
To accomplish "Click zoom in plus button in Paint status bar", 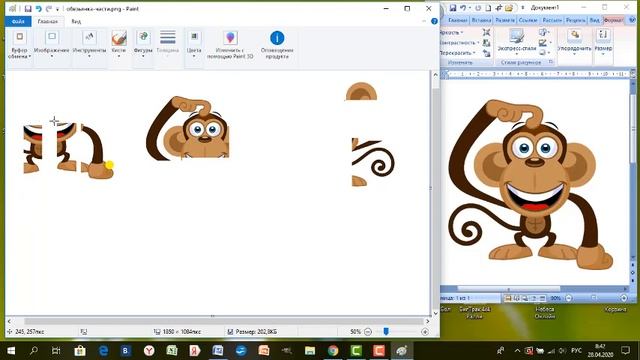I will coord(425,332).
